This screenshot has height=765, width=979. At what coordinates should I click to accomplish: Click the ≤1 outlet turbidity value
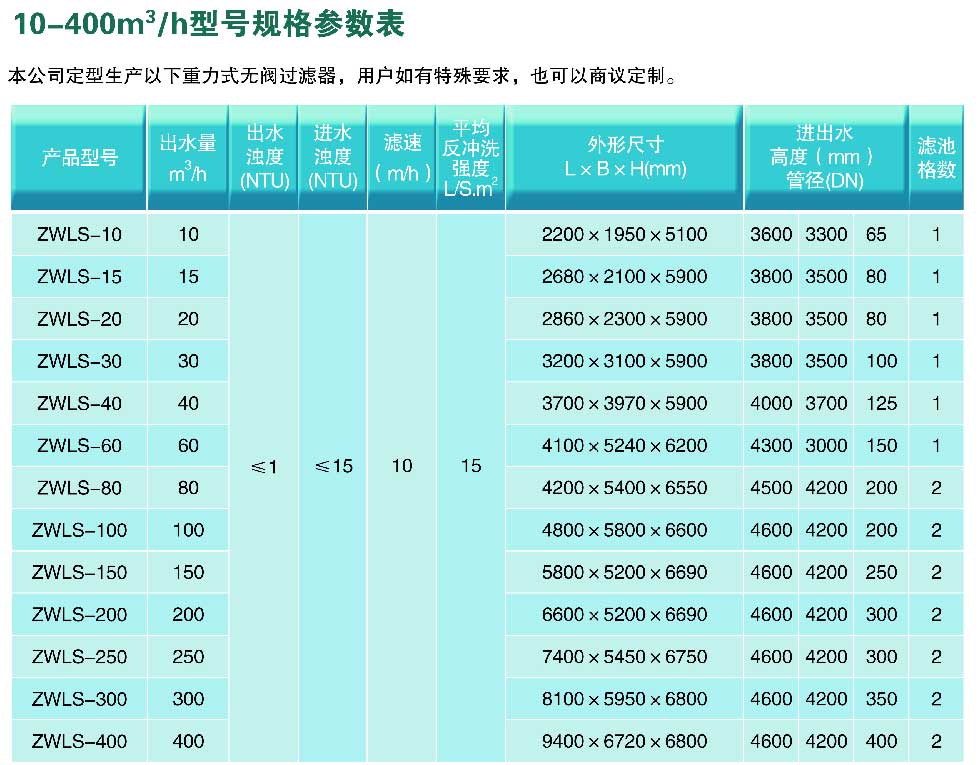264,467
